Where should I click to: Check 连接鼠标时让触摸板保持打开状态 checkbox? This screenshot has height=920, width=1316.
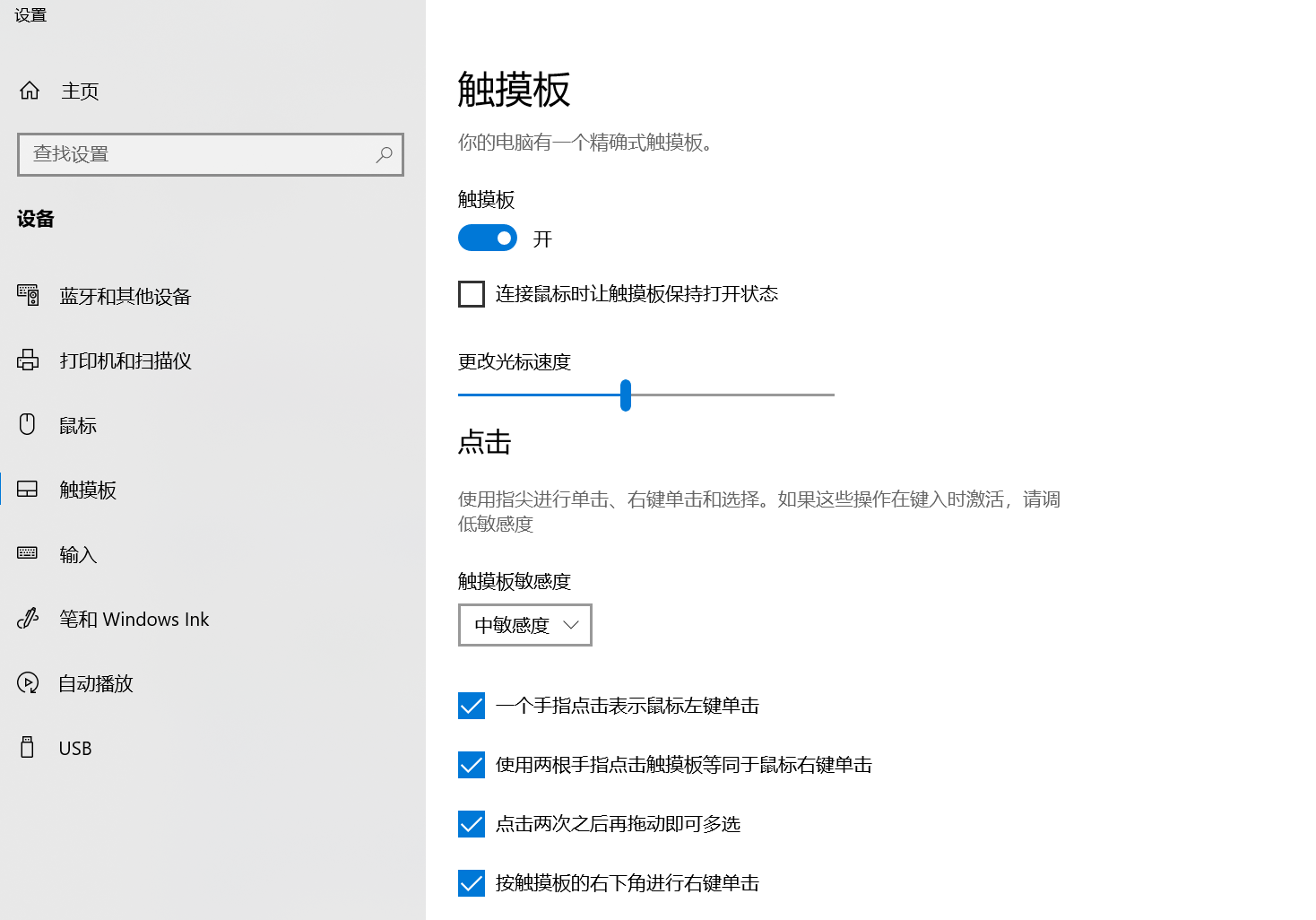(472, 294)
